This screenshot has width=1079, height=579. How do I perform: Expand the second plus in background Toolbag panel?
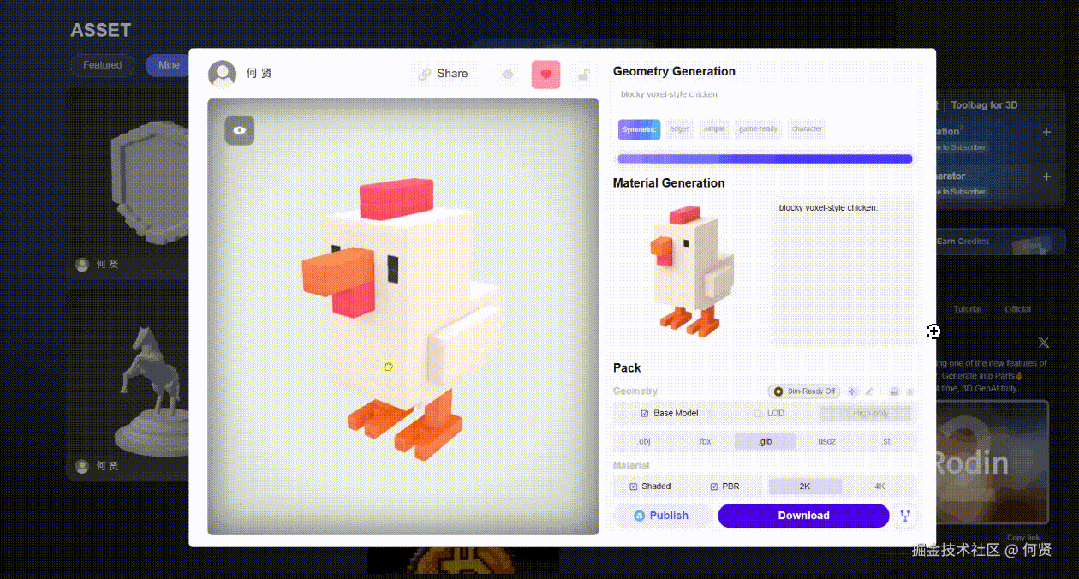pos(1047,176)
